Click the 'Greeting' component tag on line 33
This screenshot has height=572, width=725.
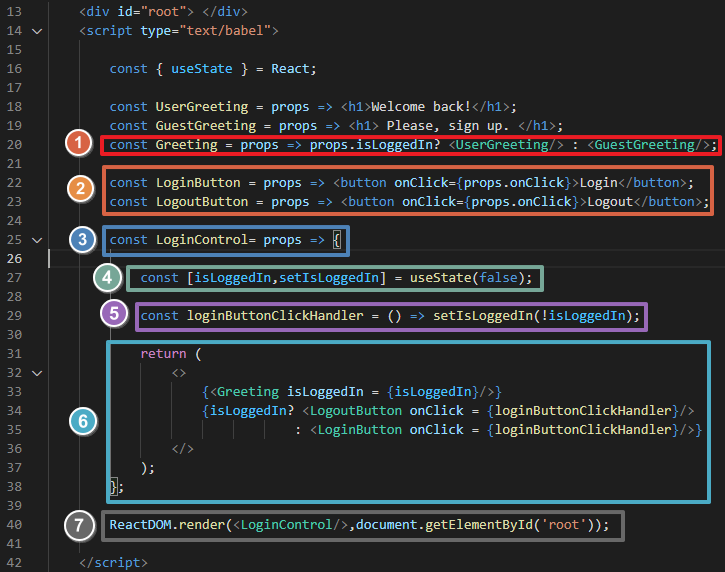click(x=248, y=392)
